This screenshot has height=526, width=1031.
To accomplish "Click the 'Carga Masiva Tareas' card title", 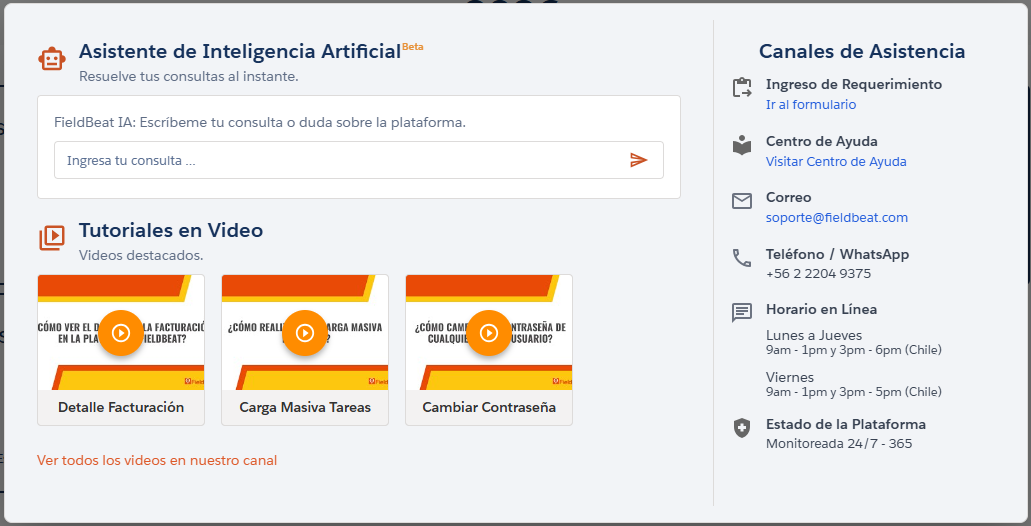I will point(305,407).
